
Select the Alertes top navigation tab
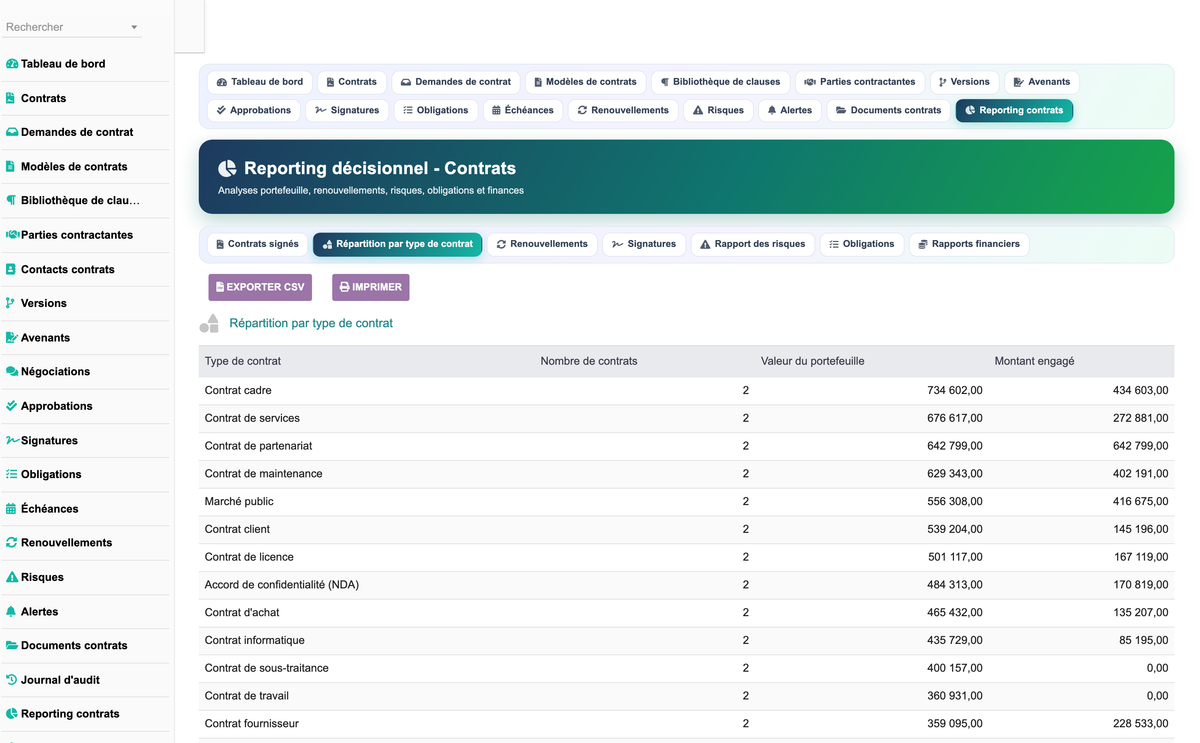[x=790, y=110]
